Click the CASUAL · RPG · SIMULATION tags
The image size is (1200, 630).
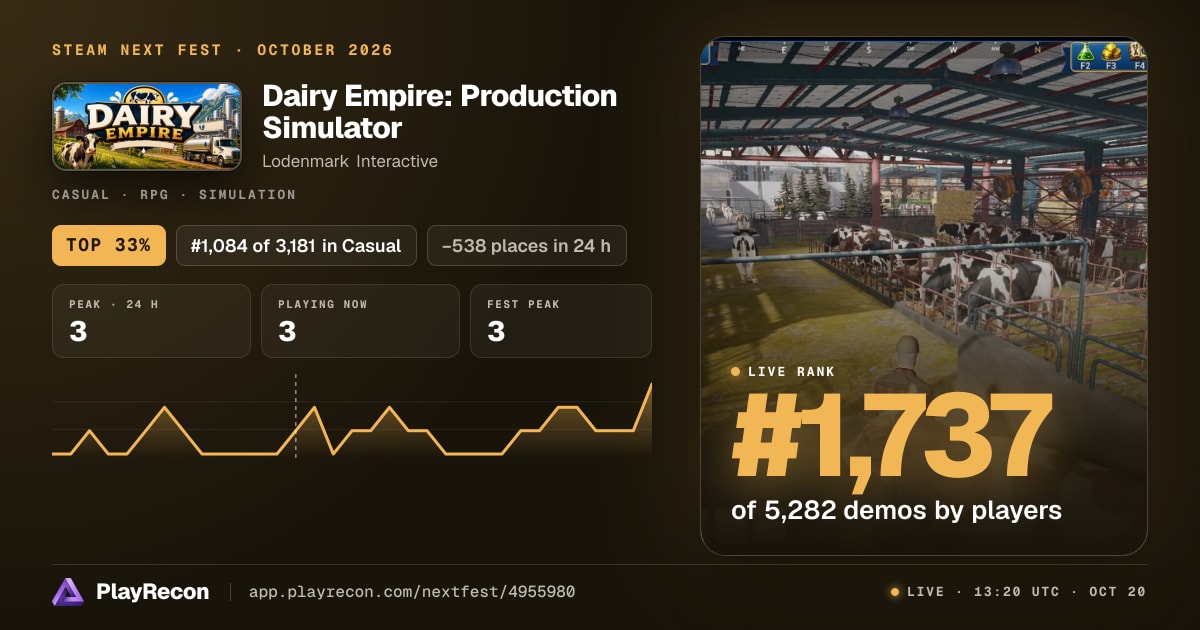coord(174,195)
